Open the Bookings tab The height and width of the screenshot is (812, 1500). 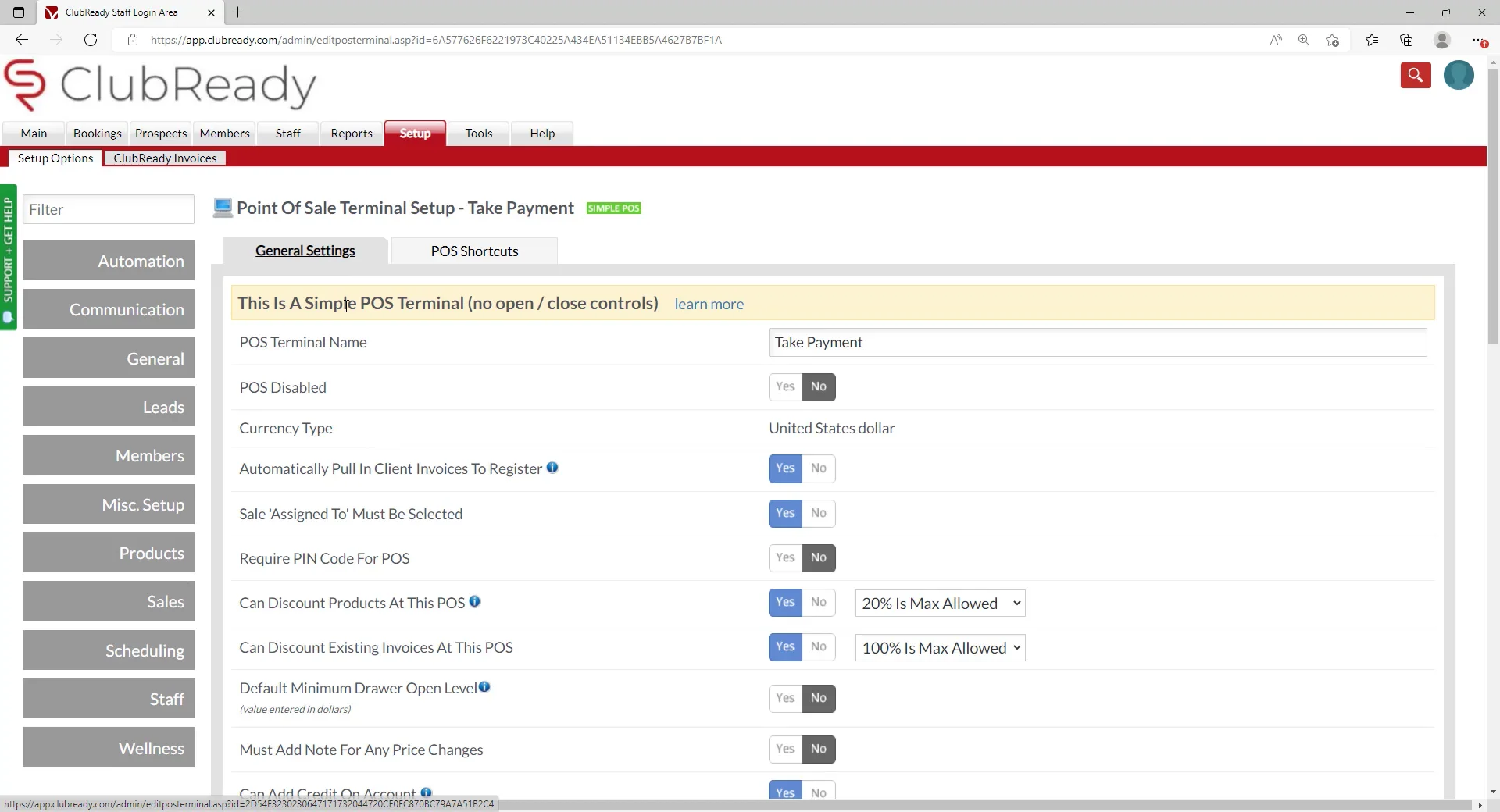point(98,134)
